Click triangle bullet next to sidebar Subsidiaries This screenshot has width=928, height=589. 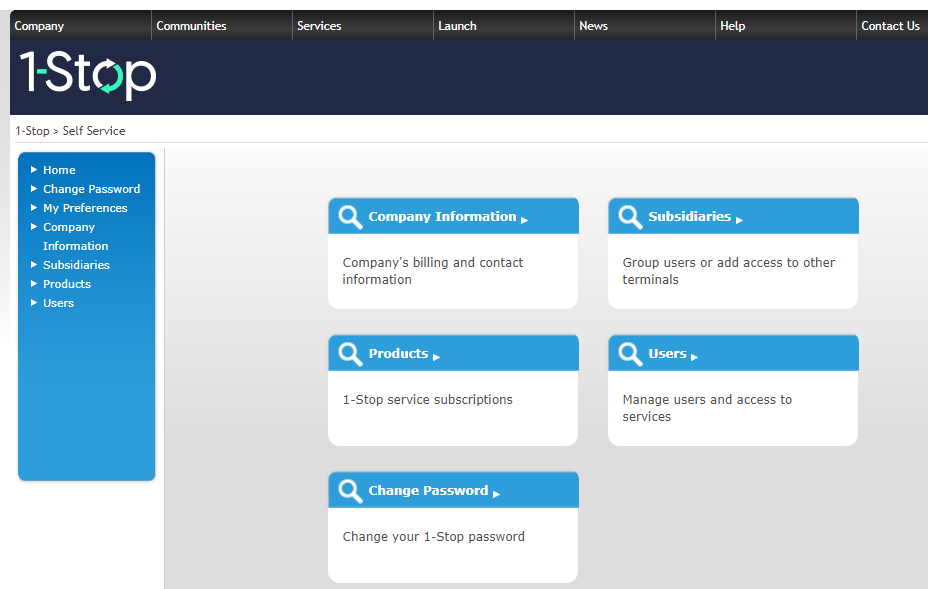[x=34, y=265]
